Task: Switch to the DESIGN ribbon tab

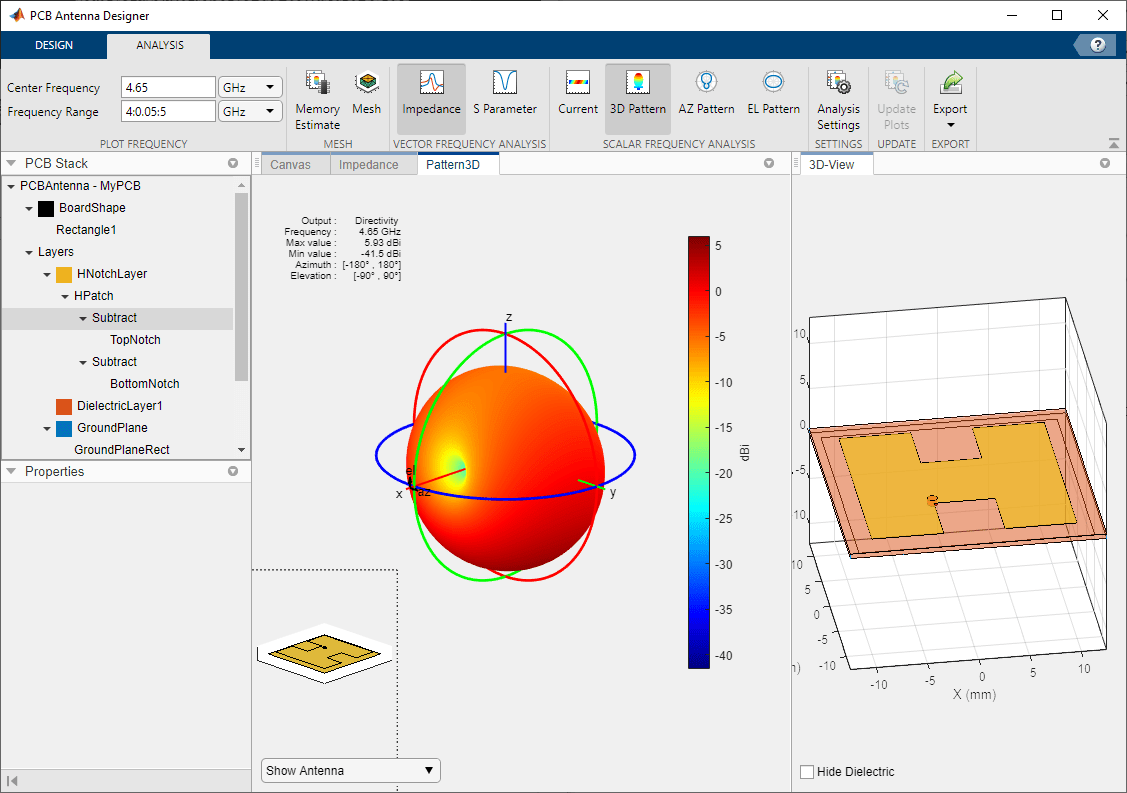Action: [x=54, y=45]
